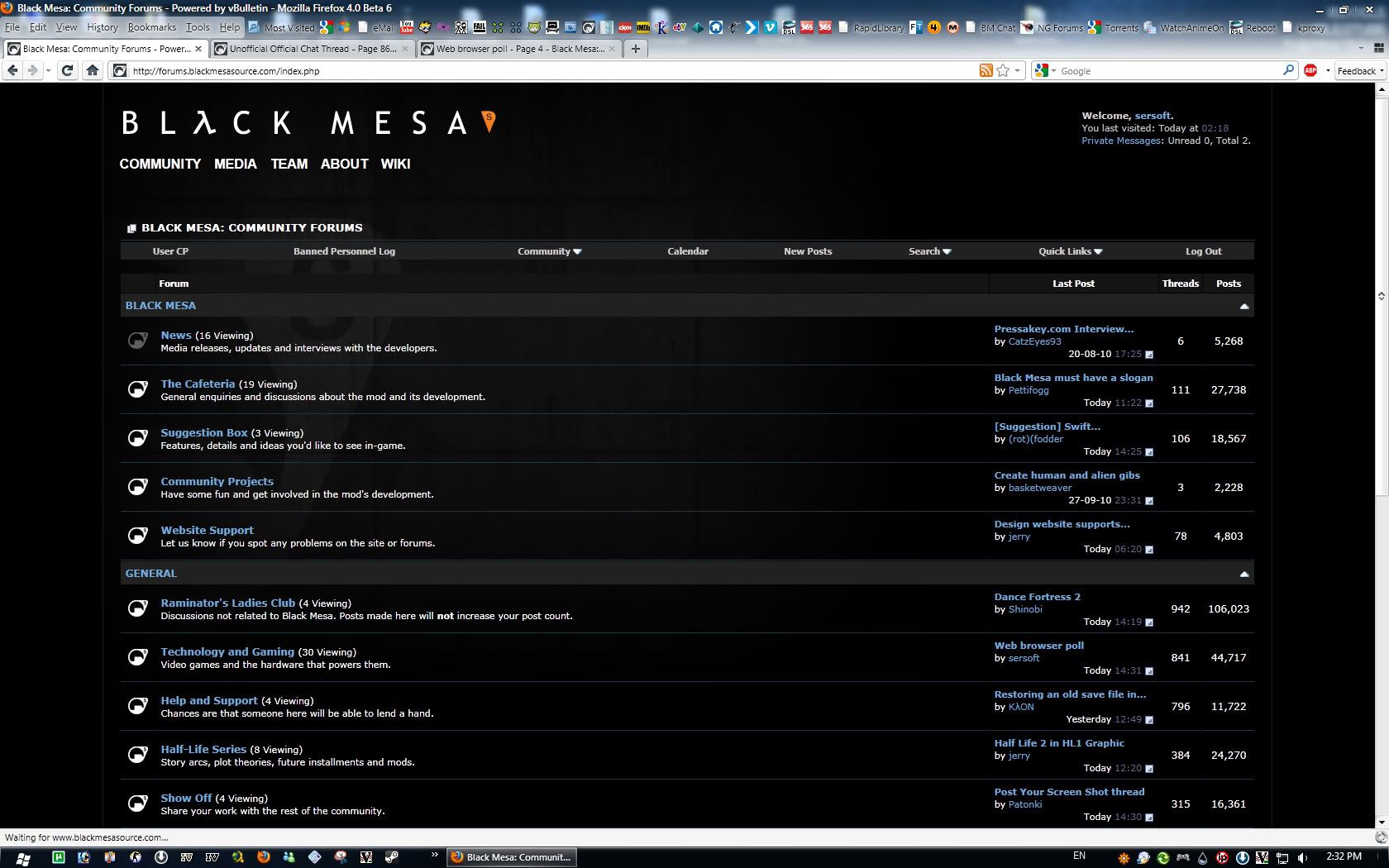Go to News forum's last post icon
Viewport: 1389px width, 868px height.
[x=1149, y=355]
